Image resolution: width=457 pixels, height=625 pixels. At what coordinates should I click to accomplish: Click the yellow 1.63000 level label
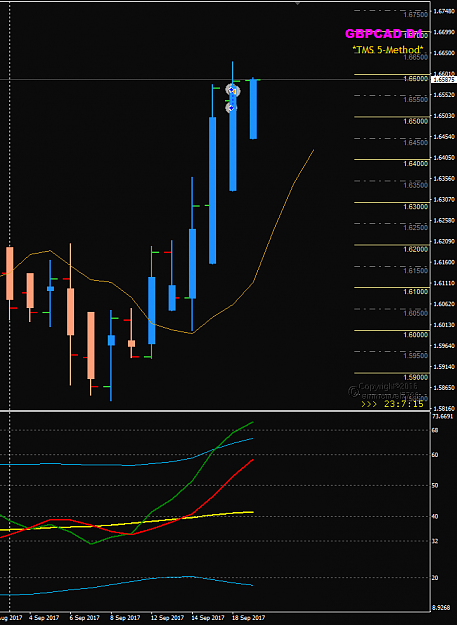click(x=416, y=206)
